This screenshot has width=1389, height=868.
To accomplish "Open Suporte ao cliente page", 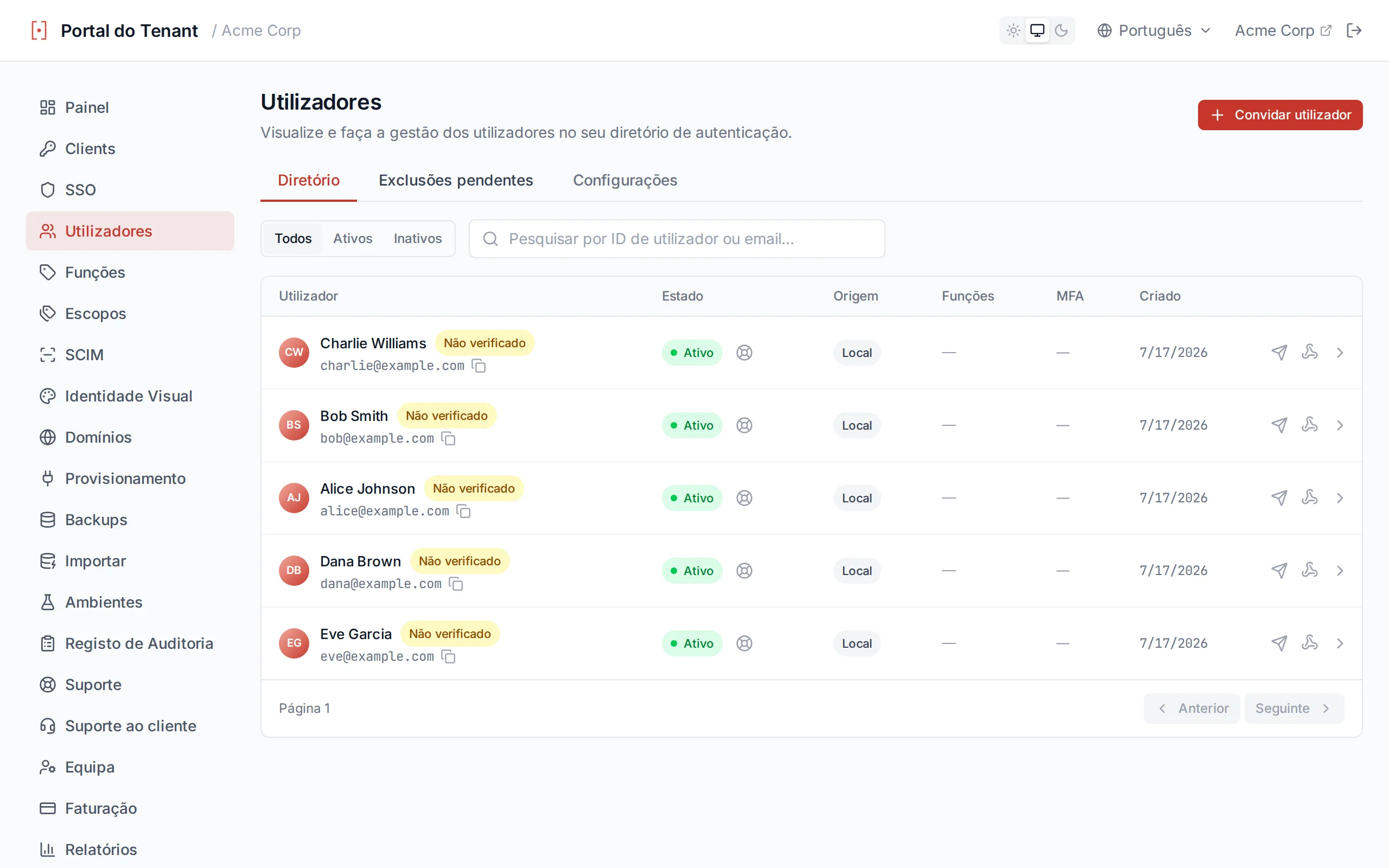I will pyautogui.click(x=130, y=726).
